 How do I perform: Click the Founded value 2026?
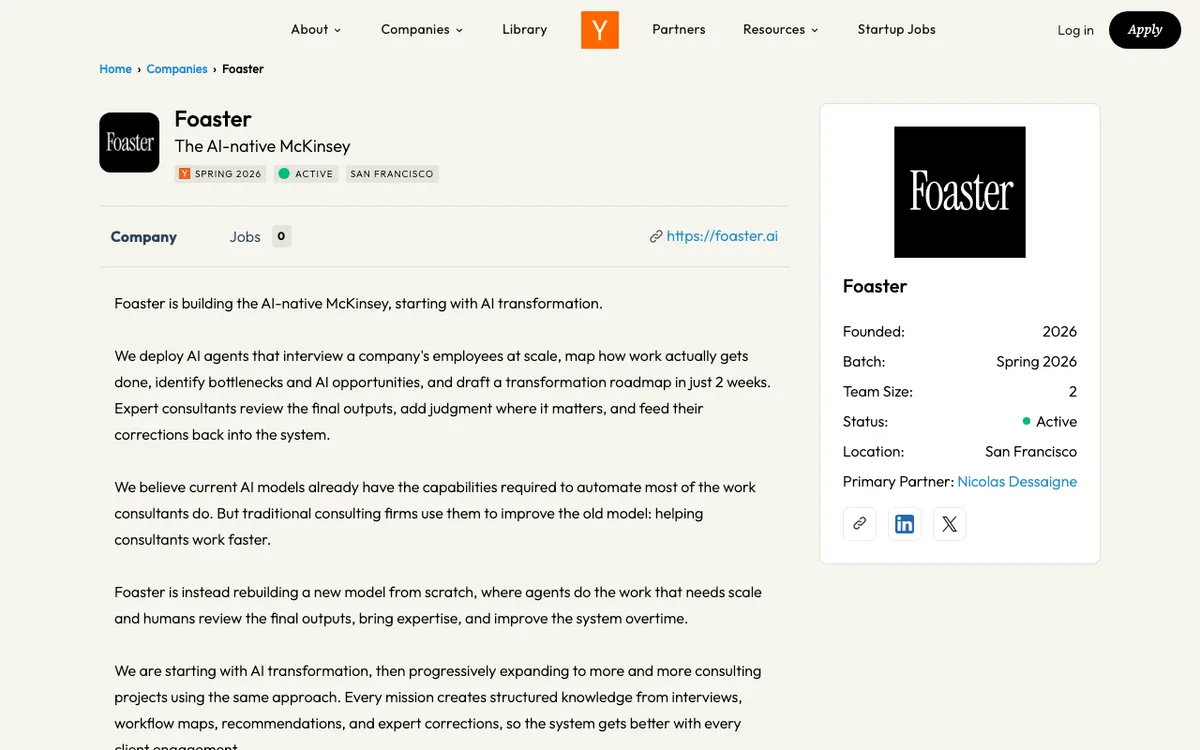click(1059, 331)
